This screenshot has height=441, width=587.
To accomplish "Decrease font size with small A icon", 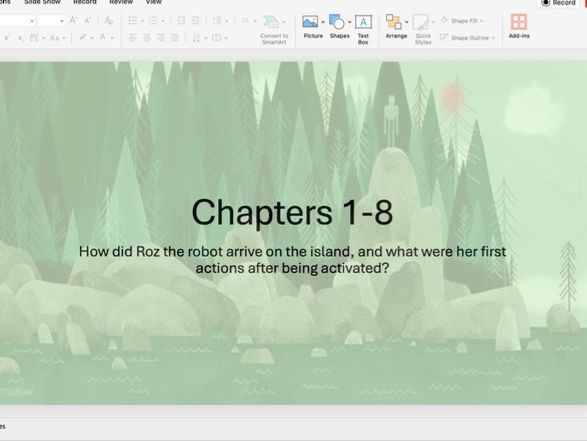I will [88, 20].
